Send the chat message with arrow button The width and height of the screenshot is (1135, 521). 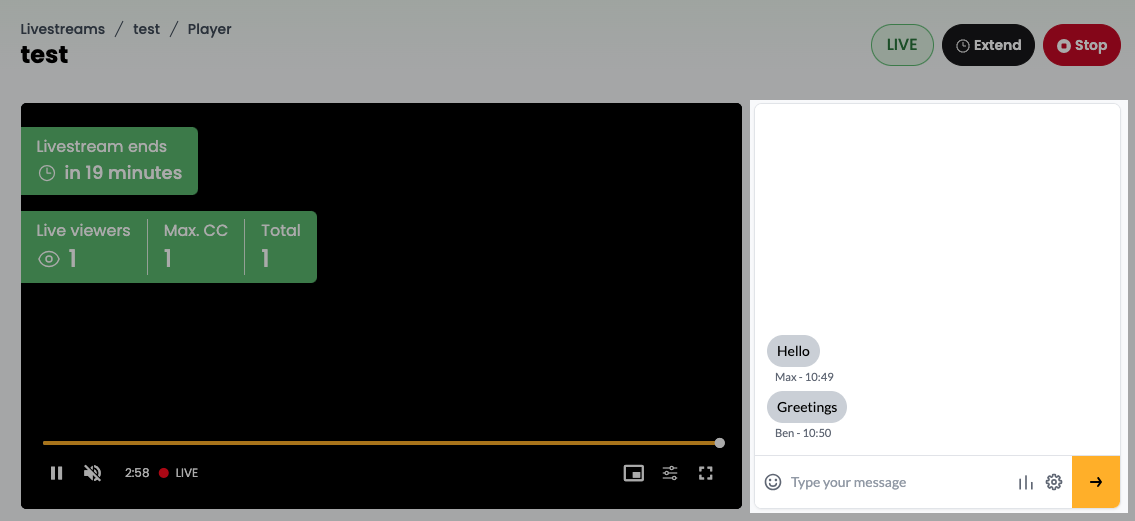click(1096, 482)
